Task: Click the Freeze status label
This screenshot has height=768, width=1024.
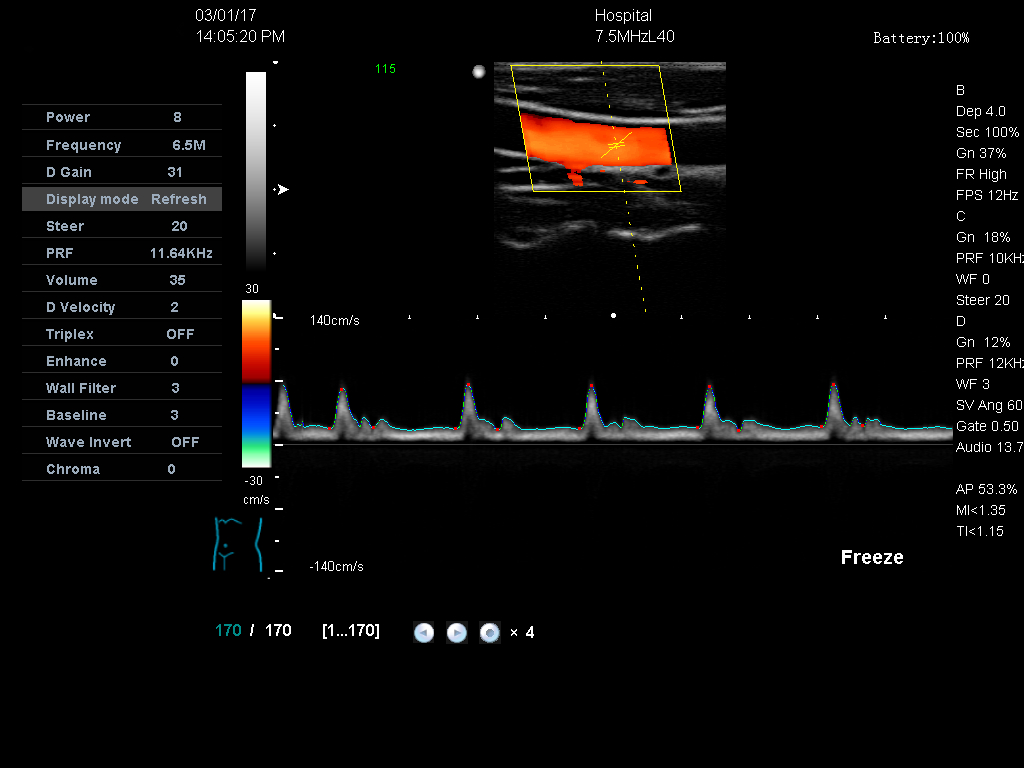Action: (871, 558)
